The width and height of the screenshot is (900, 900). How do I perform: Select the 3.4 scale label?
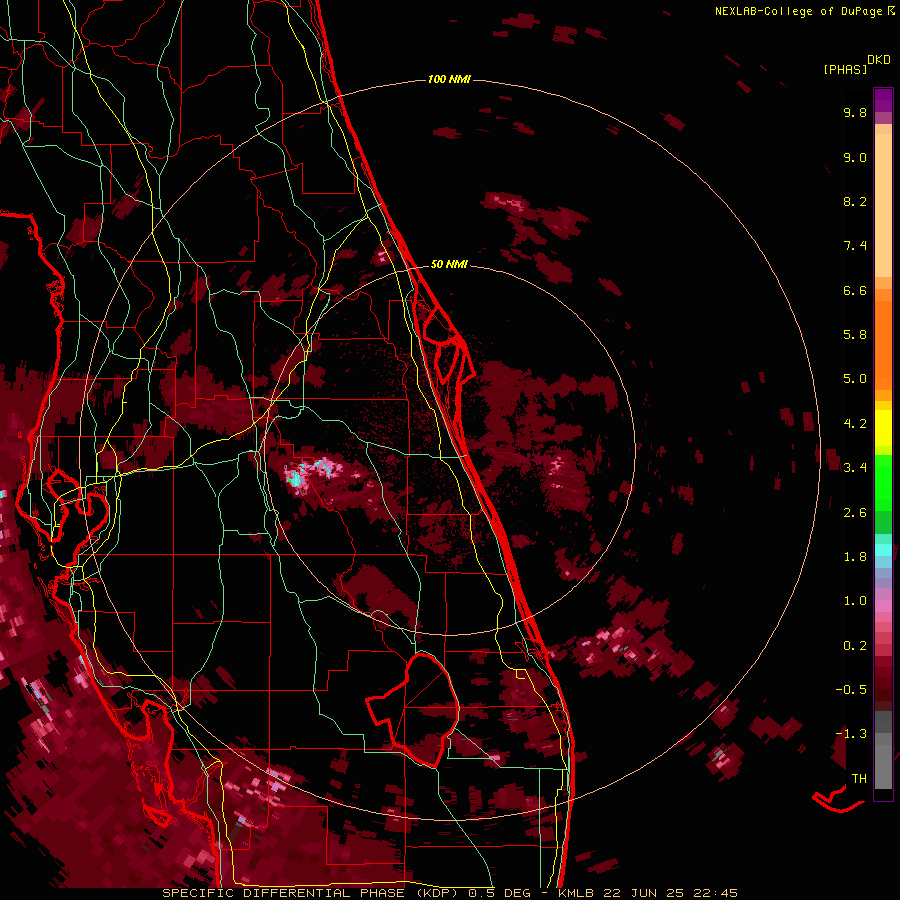[855, 468]
